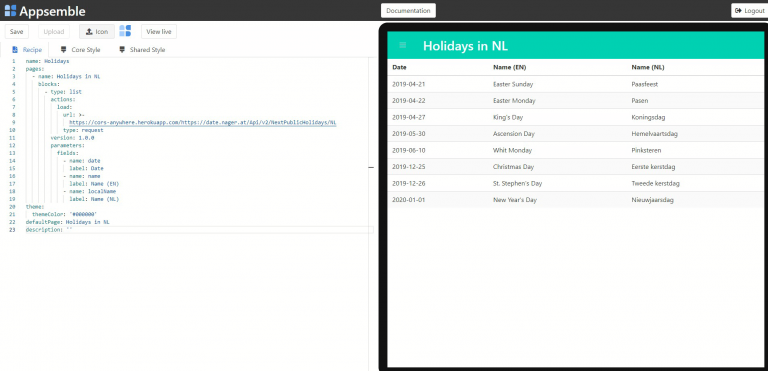This screenshot has height=371, width=768.
Task: Click the version: 1.0.0 code line
Action: pos(72,138)
